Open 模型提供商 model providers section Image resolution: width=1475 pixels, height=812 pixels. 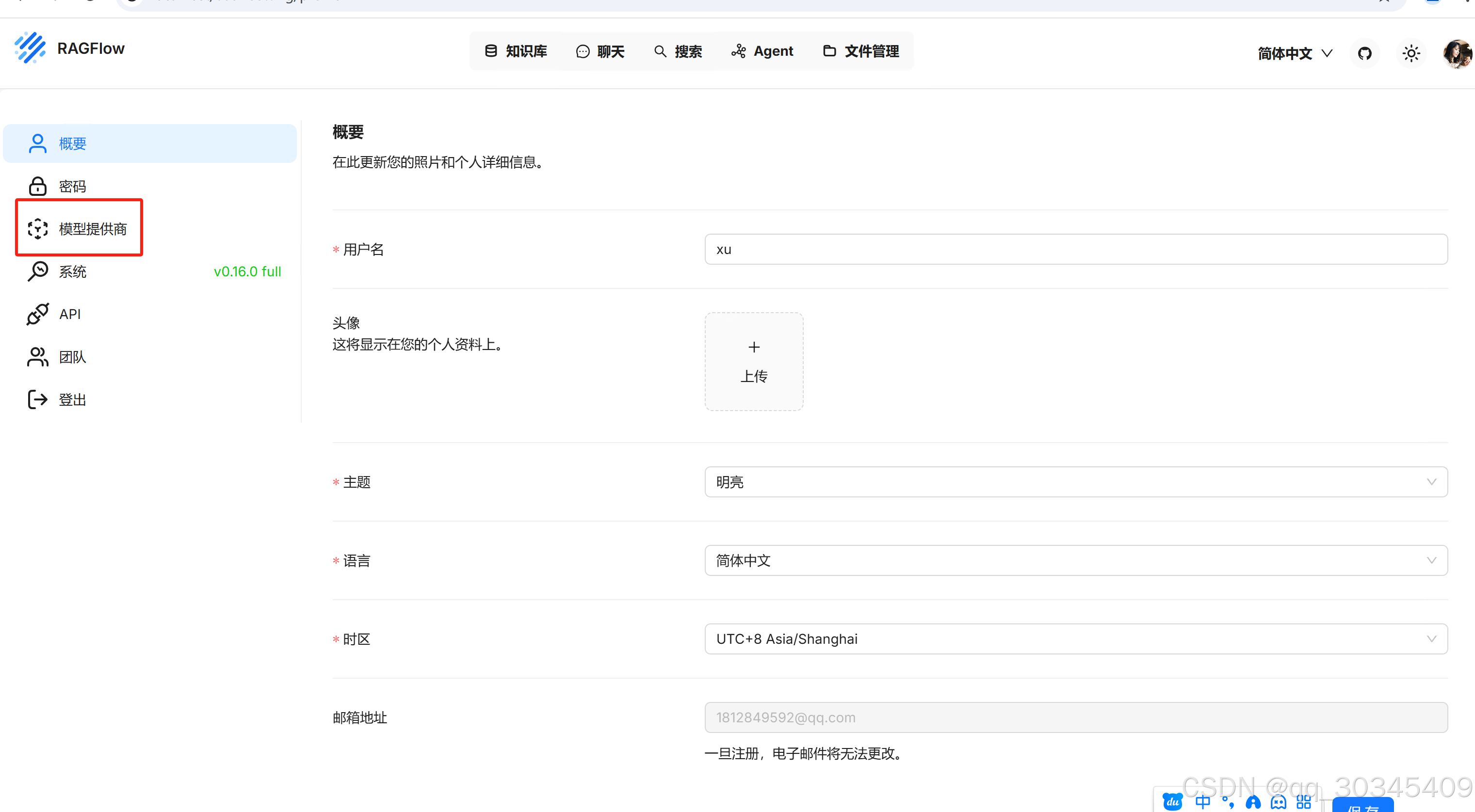92,229
